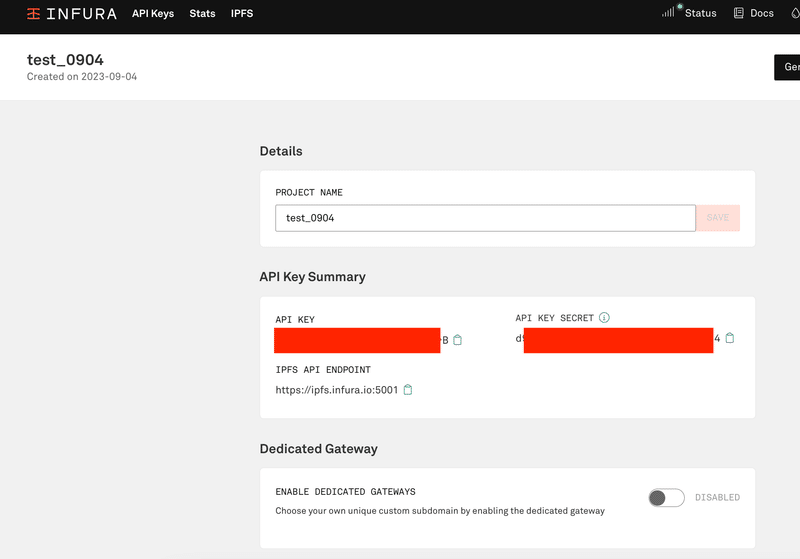Copy the IPFS API endpoint URL
Screen dimensions: 800x559
pos(408,390)
